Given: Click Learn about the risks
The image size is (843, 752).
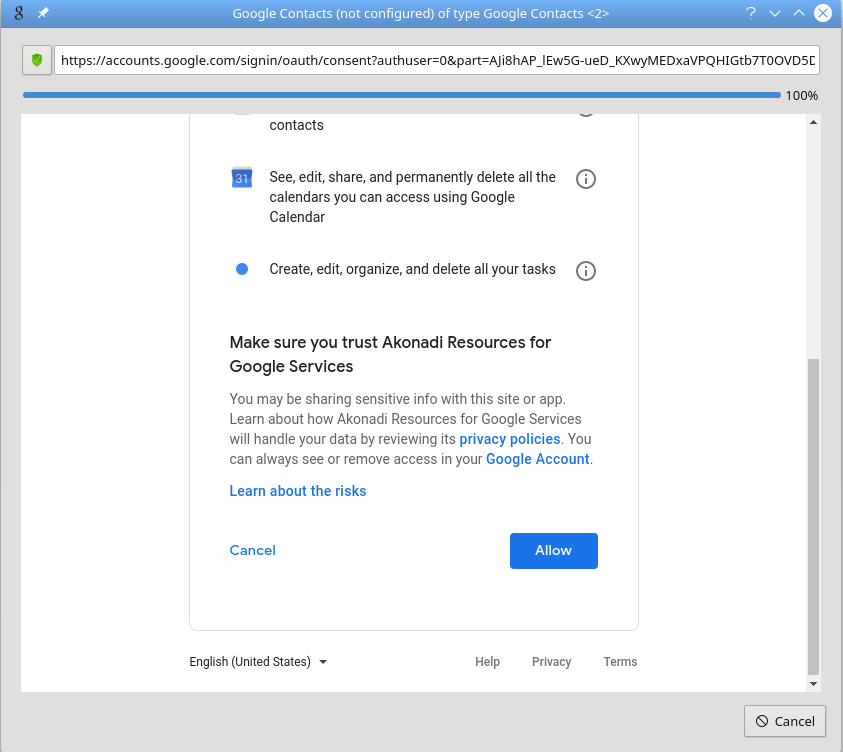Looking at the screenshot, I should pyautogui.click(x=297, y=491).
